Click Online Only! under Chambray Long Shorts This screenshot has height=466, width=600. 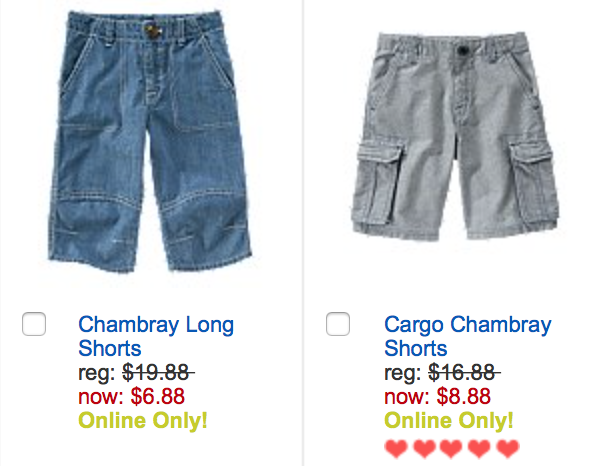coord(143,420)
